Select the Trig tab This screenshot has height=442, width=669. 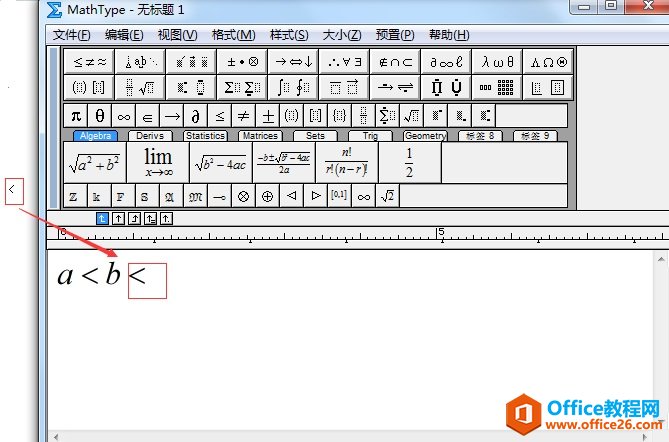(x=370, y=136)
